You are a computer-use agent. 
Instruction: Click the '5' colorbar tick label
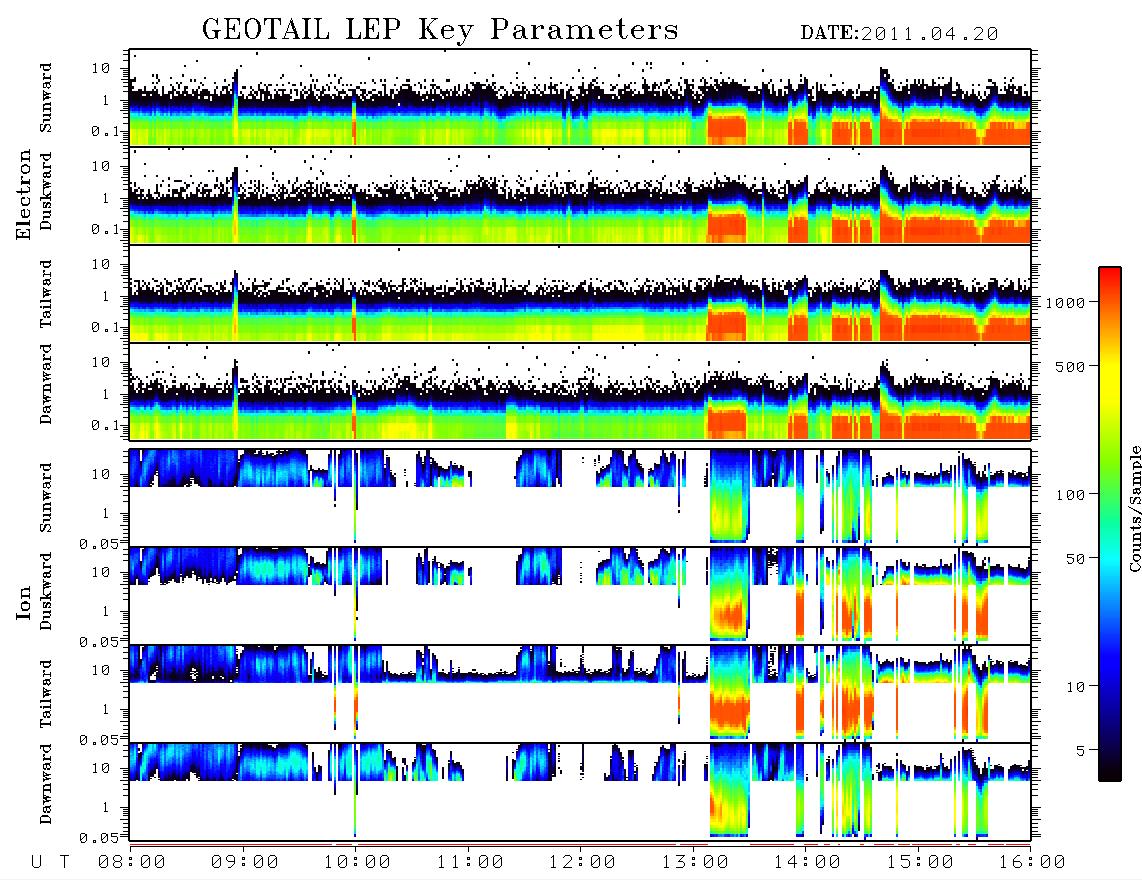(1080, 751)
